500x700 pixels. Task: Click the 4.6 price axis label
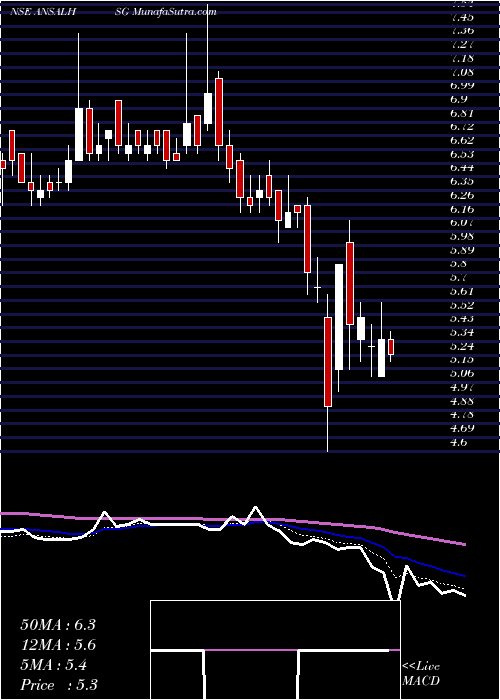460,442
